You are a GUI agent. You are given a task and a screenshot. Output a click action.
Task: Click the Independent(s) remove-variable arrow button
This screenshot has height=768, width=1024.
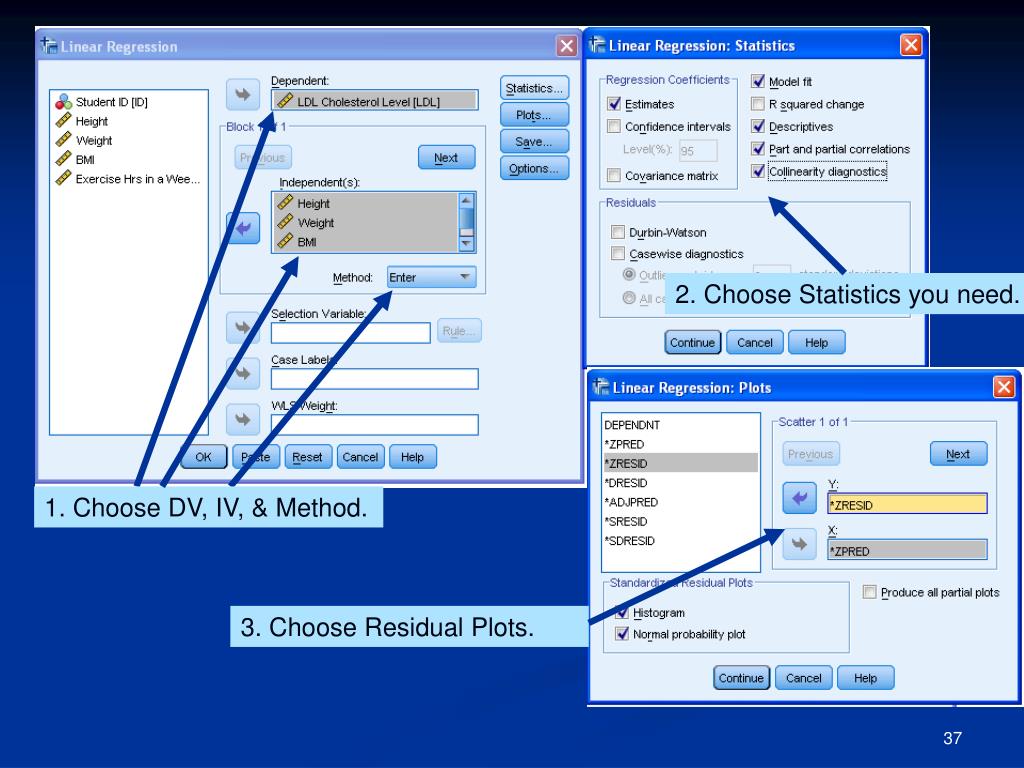pos(243,229)
